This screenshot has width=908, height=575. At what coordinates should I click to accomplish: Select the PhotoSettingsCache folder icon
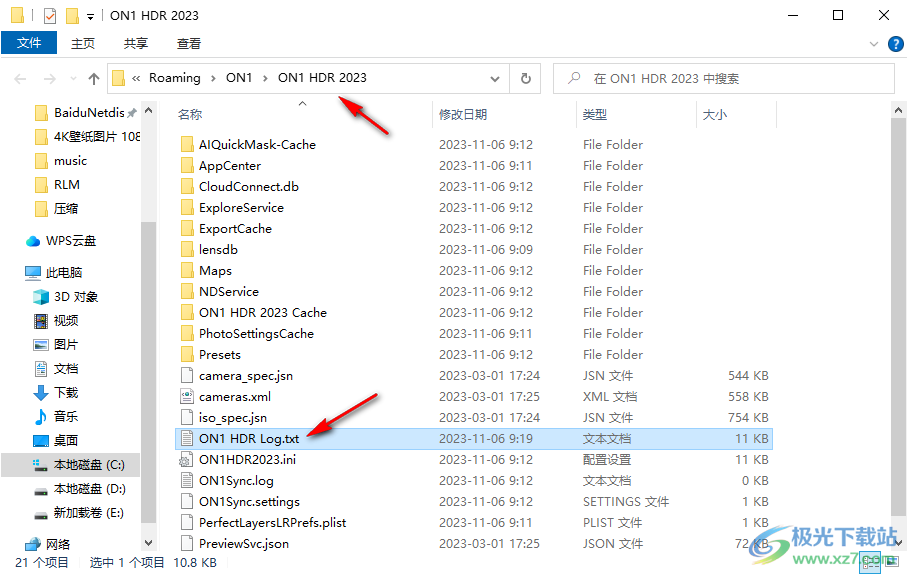pos(186,334)
